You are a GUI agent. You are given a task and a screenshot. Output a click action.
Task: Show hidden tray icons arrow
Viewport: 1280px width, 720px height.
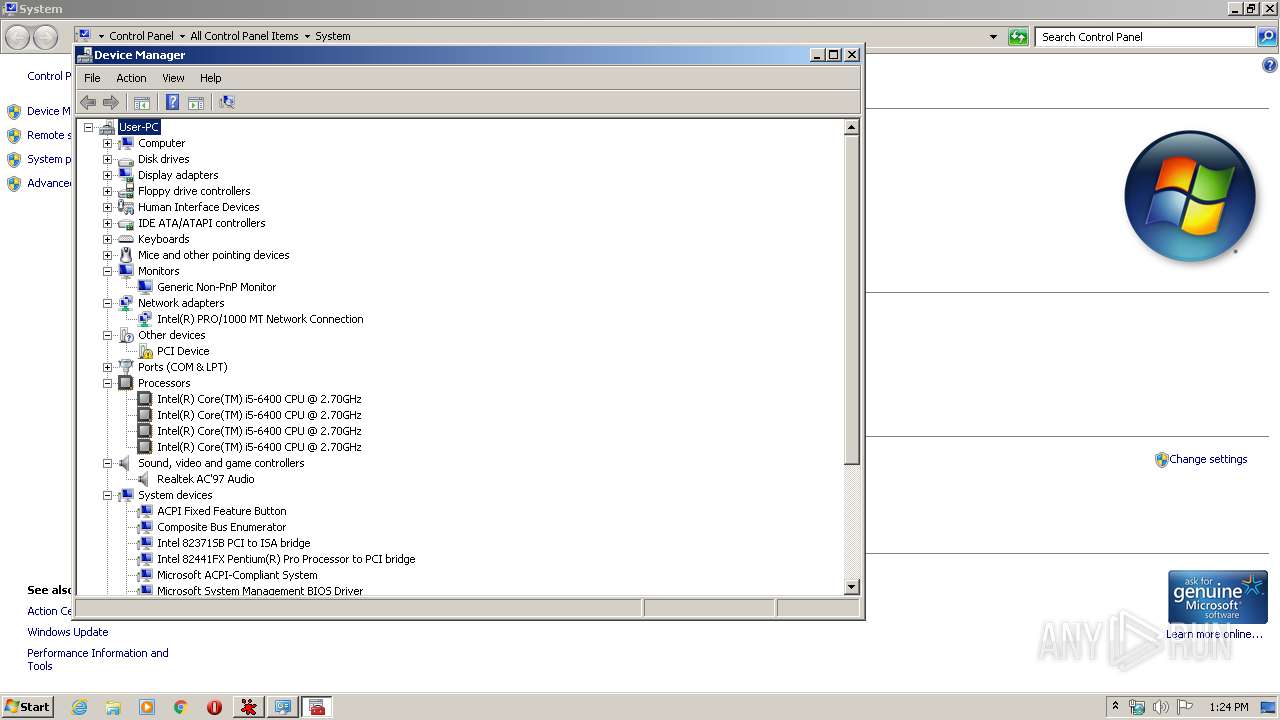click(x=1115, y=707)
